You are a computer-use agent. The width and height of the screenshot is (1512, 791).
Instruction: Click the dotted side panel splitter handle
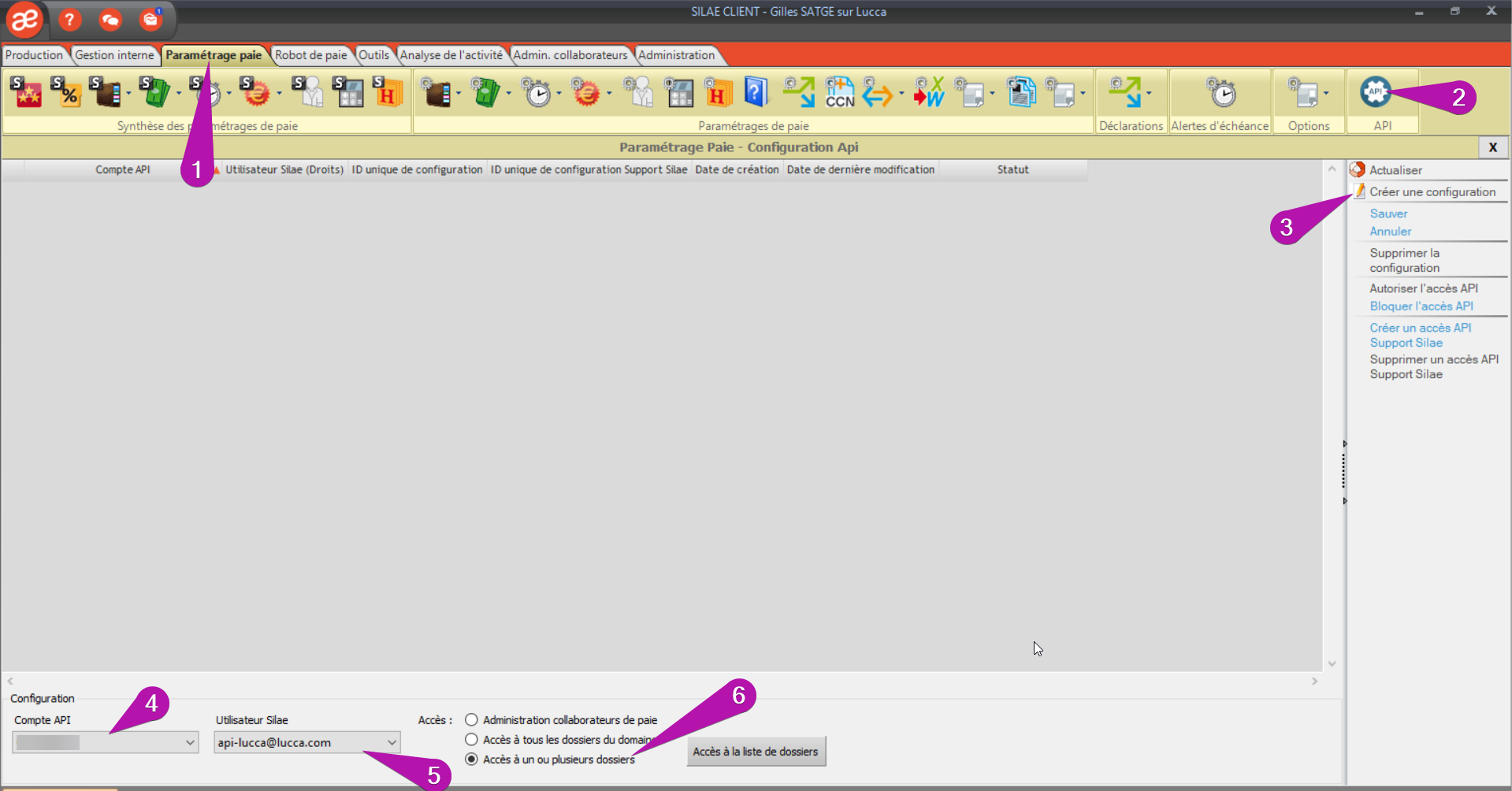(x=1344, y=472)
